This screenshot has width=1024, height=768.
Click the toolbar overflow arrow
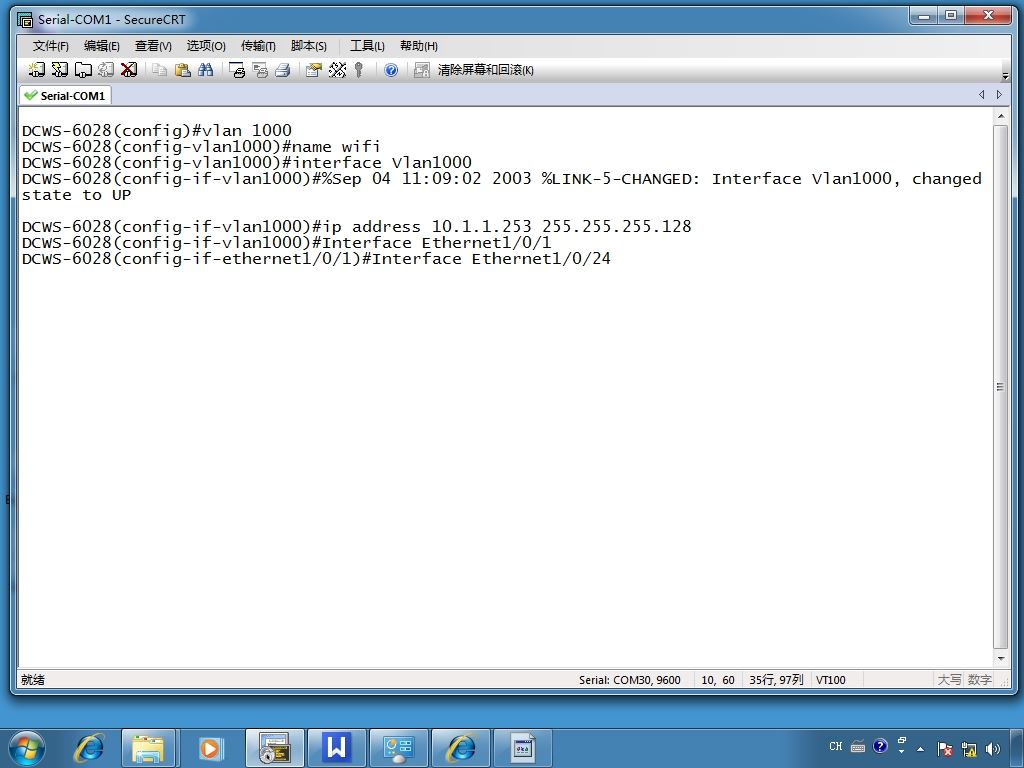1005,76
